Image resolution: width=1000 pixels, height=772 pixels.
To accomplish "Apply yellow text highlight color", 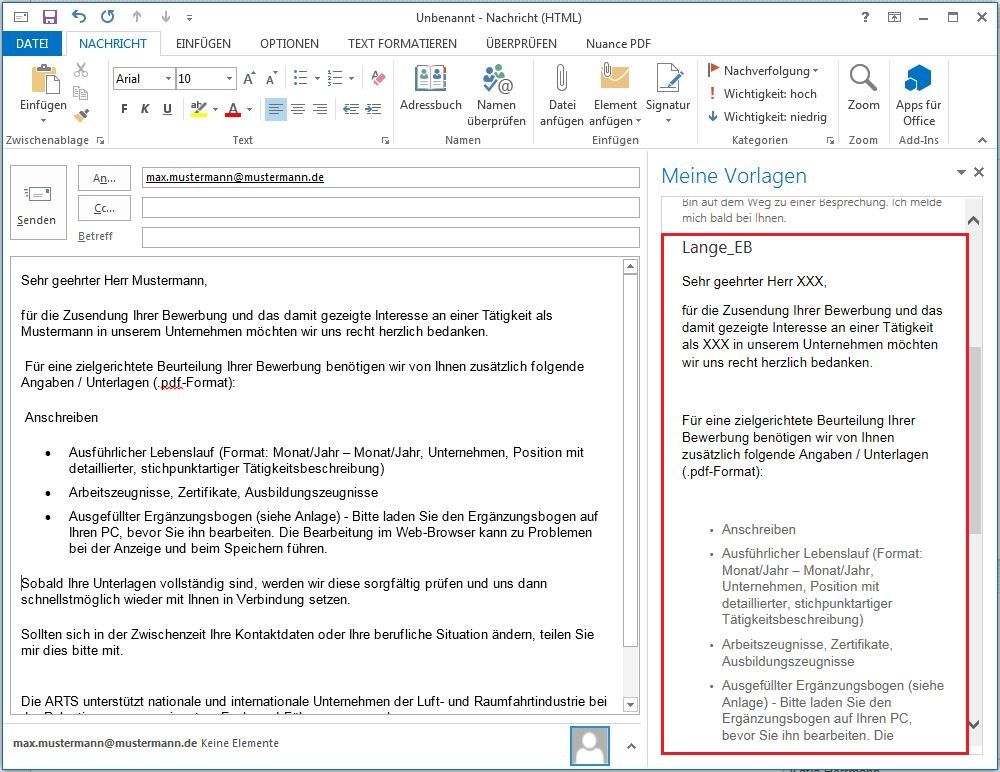I will [198, 109].
